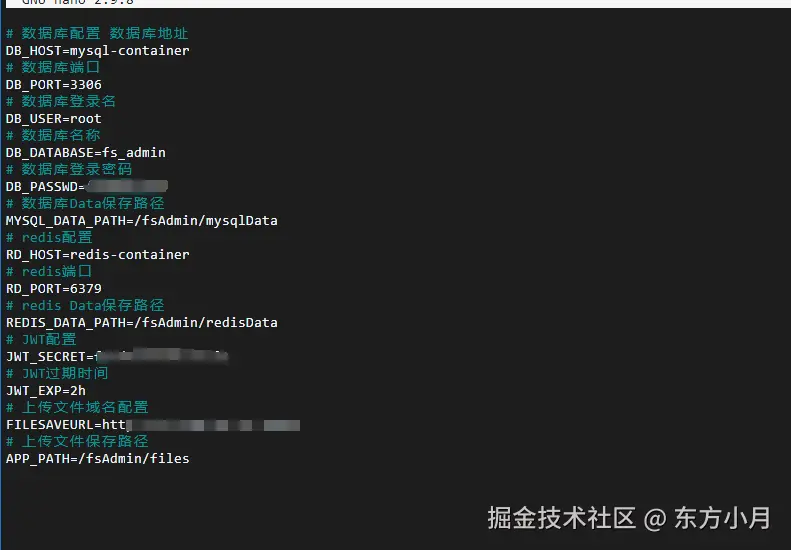Viewport: 791px width, 550px height.
Task: Click the '# 数据库配置 数据库地址' comment
Action: click(x=96, y=33)
